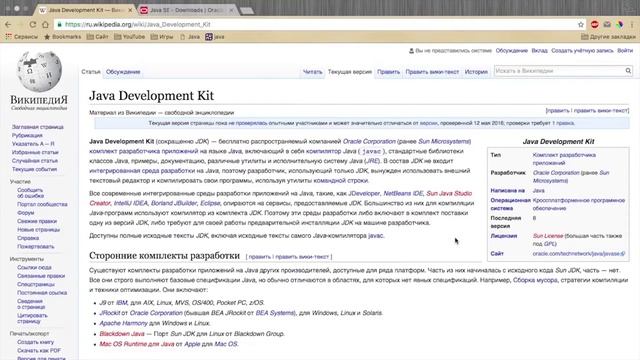Viewport: 640px width, 360px height.
Task: Open Постоянная ссылка in sidebar
Action: (x=42, y=293)
